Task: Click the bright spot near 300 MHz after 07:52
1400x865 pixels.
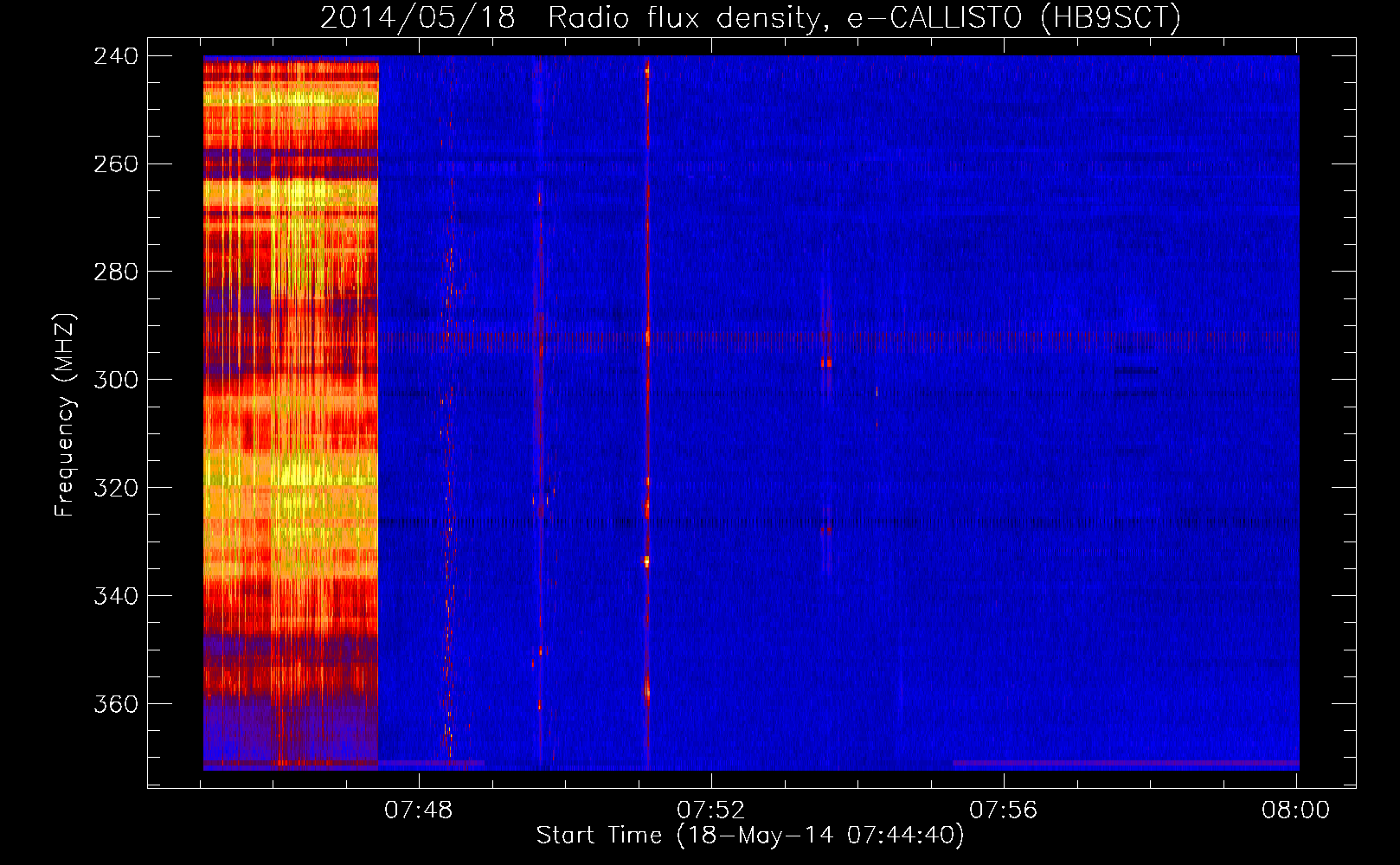Action: [826, 363]
